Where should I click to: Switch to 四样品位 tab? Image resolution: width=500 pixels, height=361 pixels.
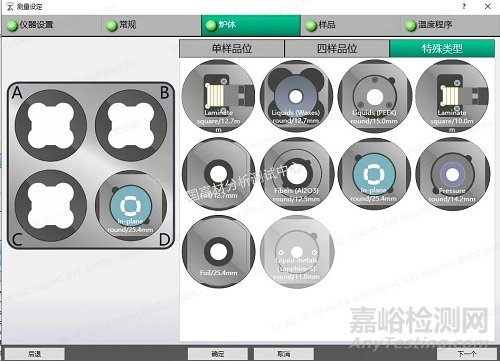click(x=337, y=49)
